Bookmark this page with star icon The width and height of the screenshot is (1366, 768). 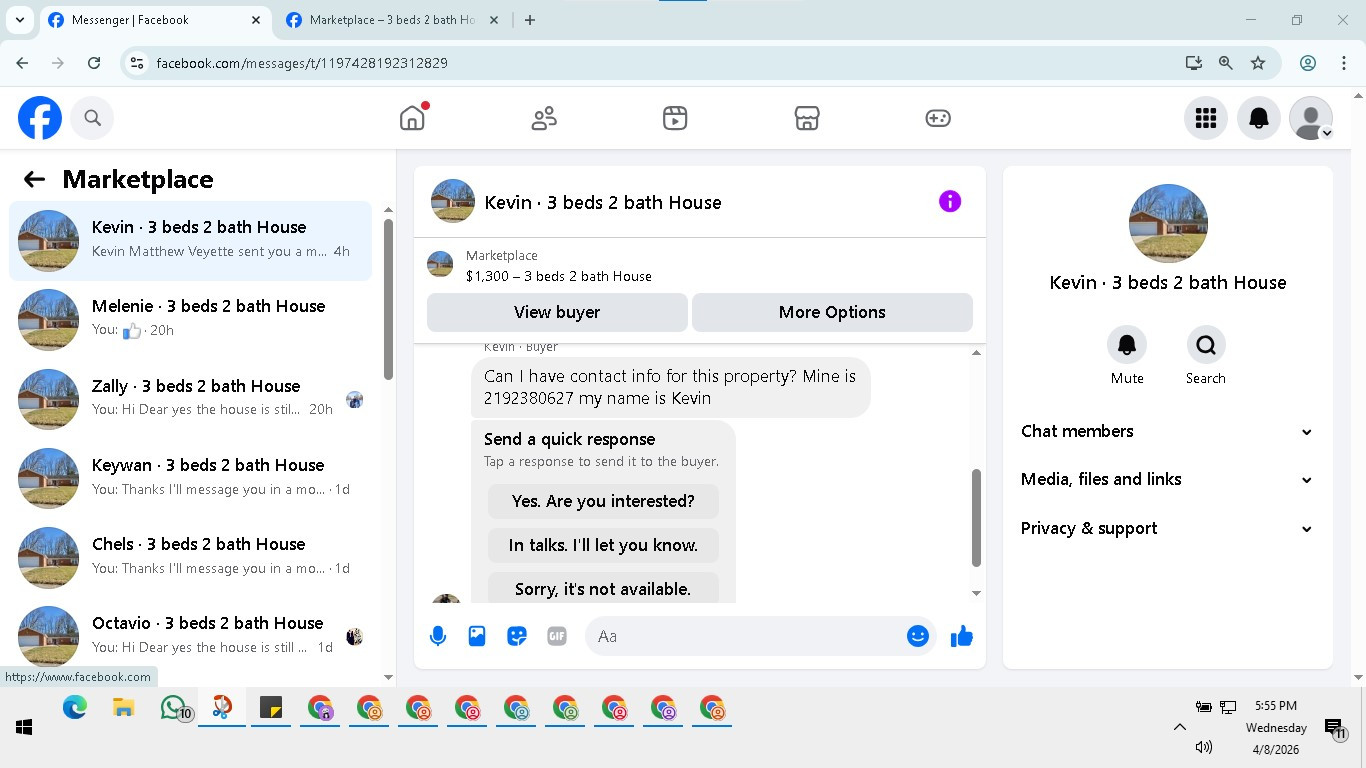click(1258, 63)
